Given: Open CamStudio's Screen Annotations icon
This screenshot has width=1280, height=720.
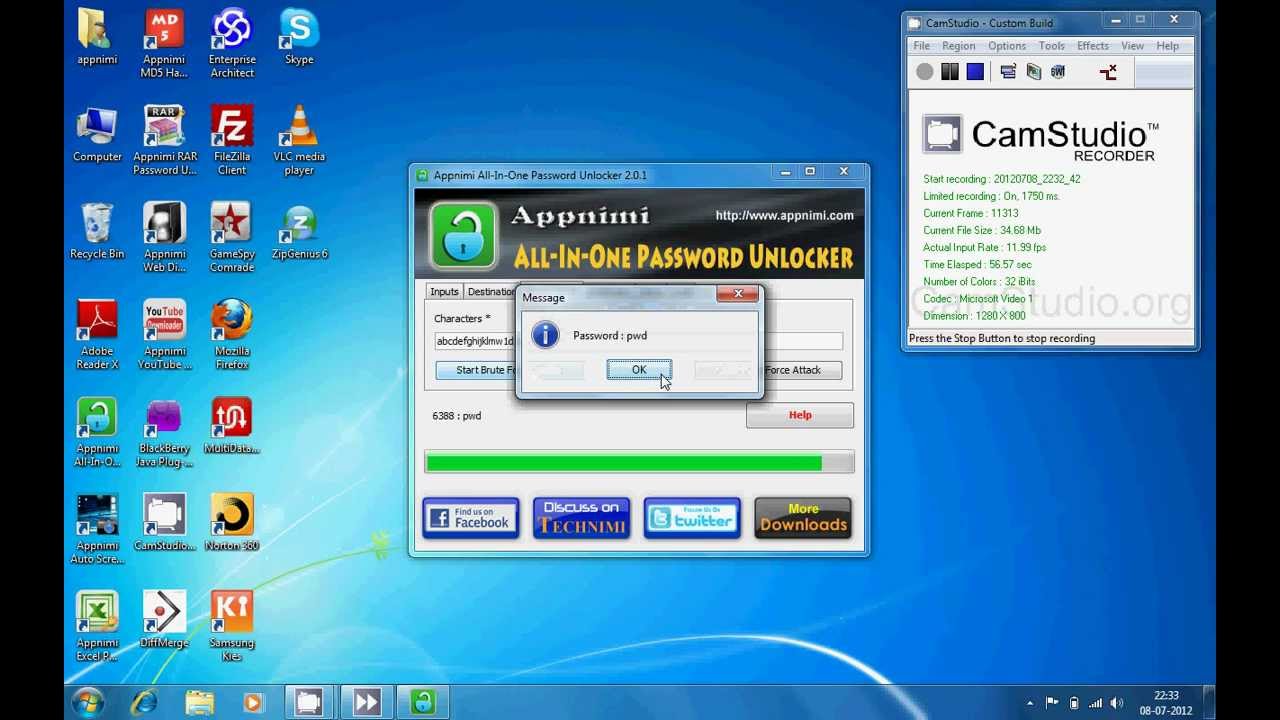Looking at the screenshot, I should coord(1008,71).
